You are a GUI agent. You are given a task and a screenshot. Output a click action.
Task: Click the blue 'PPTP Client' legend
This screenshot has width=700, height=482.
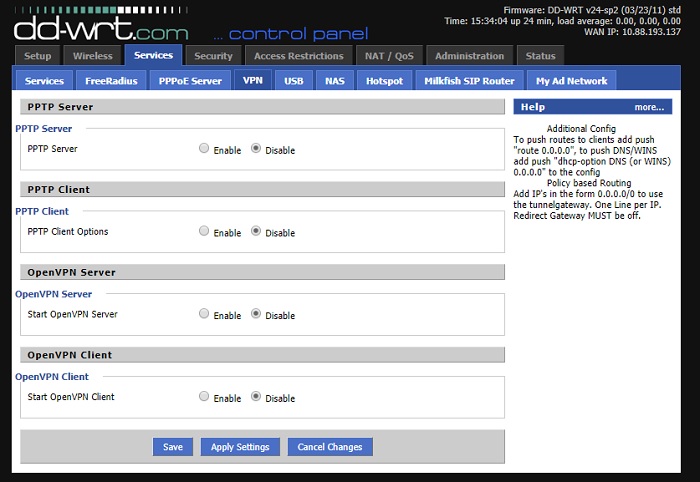(42, 211)
